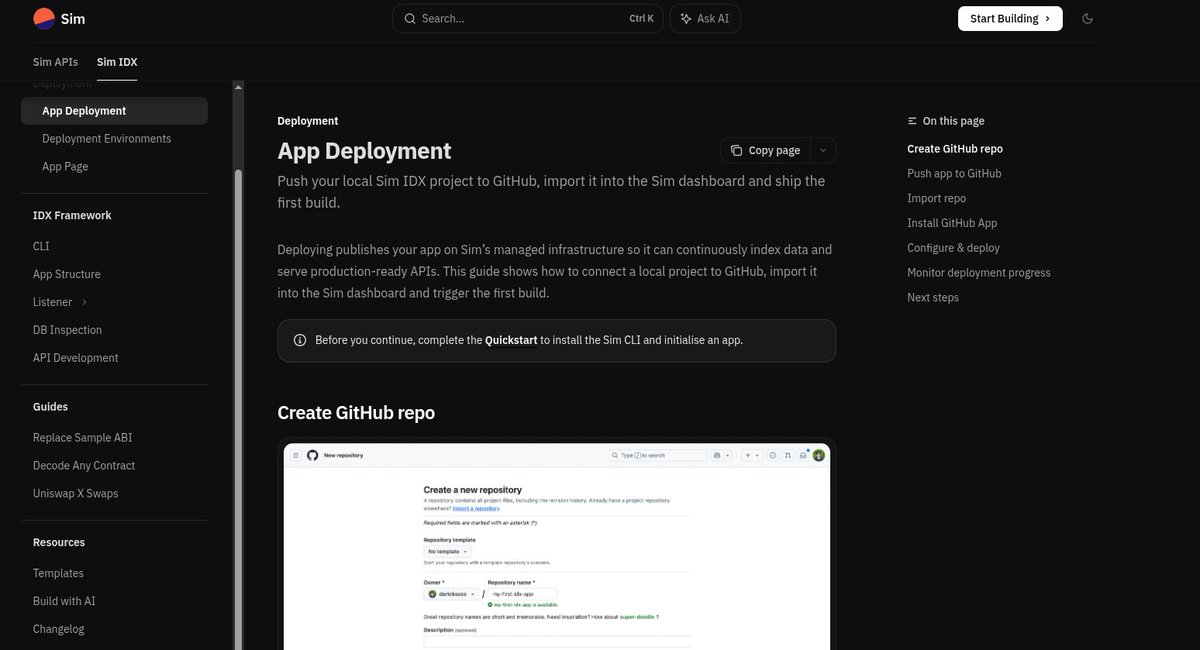The image size is (1200, 650).
Task: Jump to Install GitHub App section
Action: click(952, 223)
